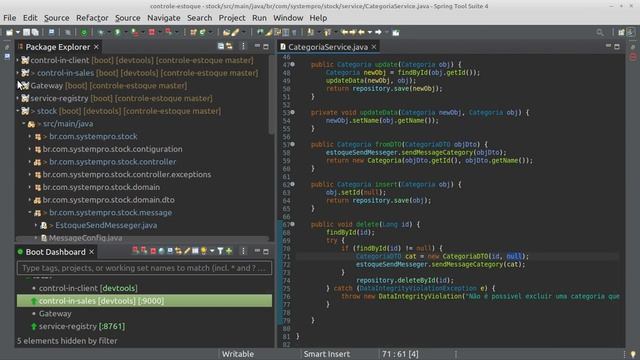640x360 pixels.
Task: Open Package Explorer view menu
Action: [243, 47]
